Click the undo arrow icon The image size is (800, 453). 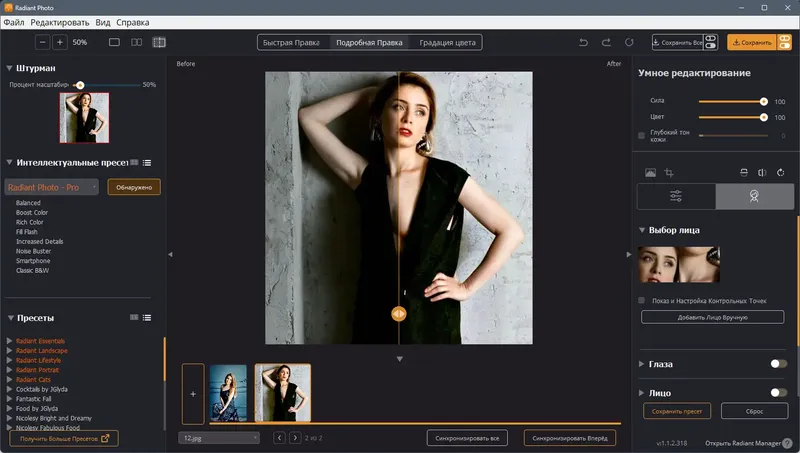point(584,42)
